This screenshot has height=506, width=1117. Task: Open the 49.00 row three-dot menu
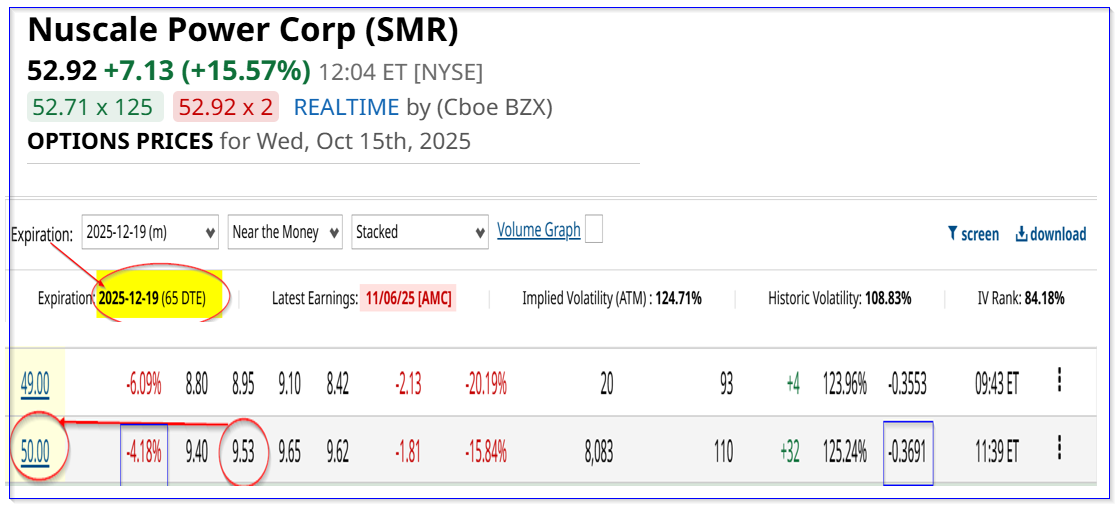(x=1059, y=381)
